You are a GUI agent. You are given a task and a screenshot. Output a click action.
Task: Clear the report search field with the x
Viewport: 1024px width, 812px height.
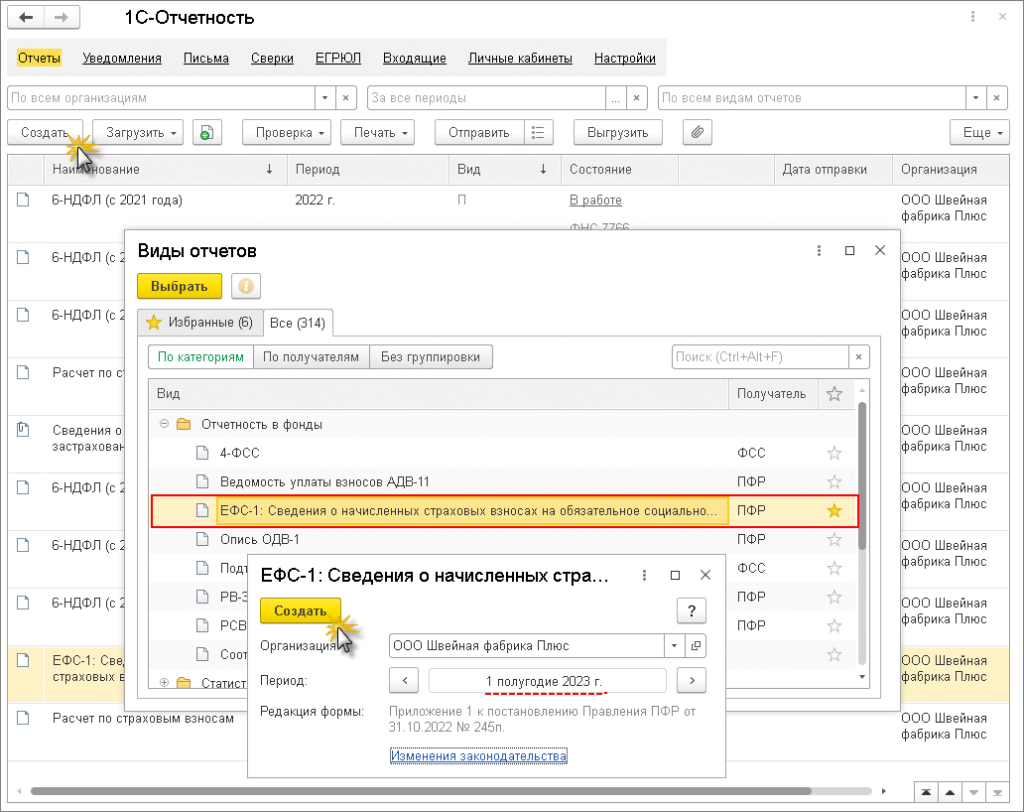(x=859, y=357)
